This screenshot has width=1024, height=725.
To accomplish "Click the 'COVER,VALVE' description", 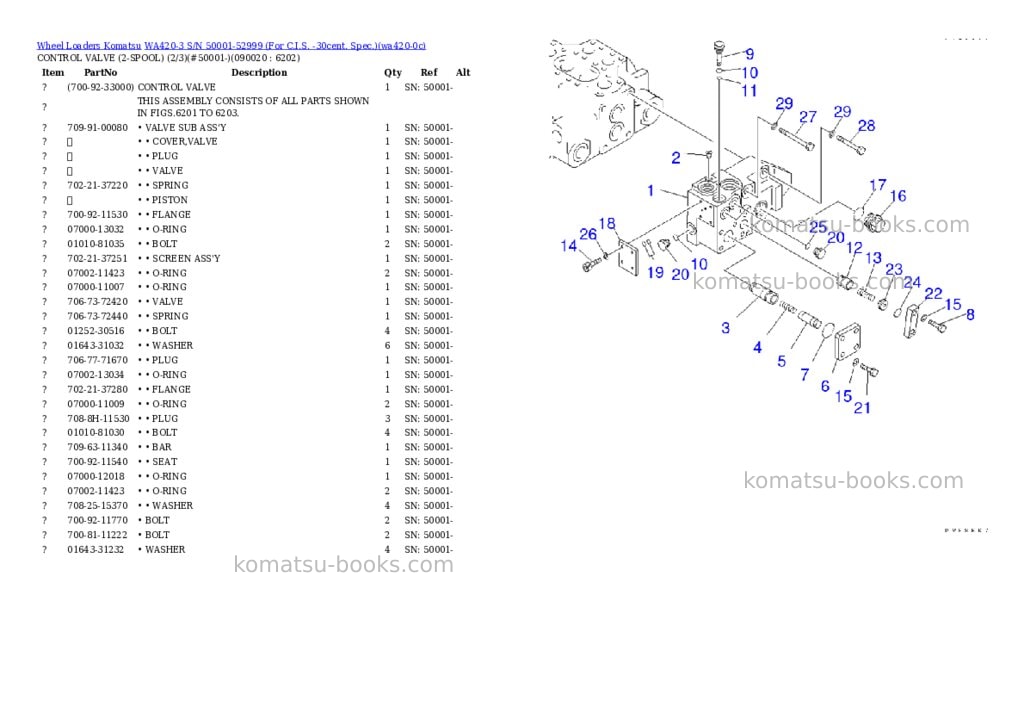I will coord(185,142).
